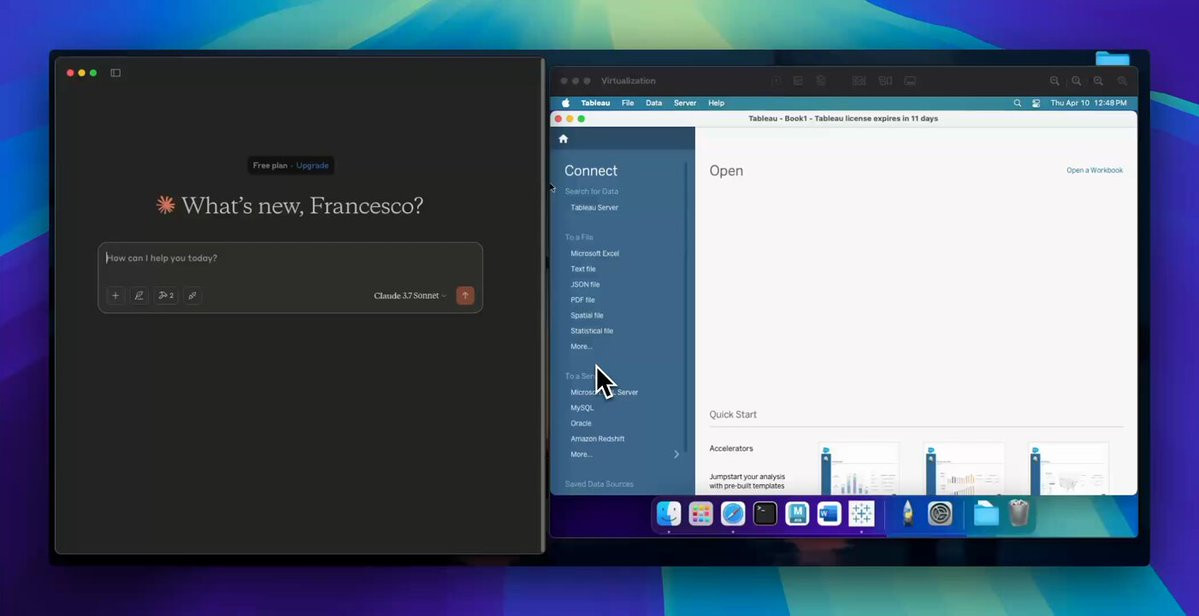The width and height of the screenshot is (1199, 616).
Task: Click the date and time in VM menu bar
Action: [1088, 103]
